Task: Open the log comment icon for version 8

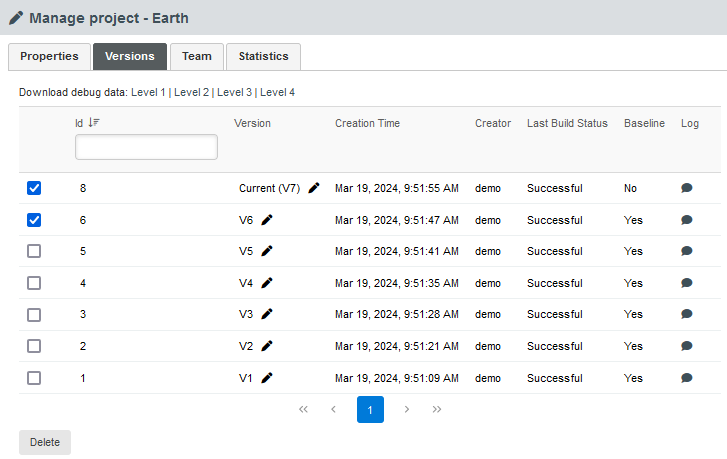Action: pos(687,188)
